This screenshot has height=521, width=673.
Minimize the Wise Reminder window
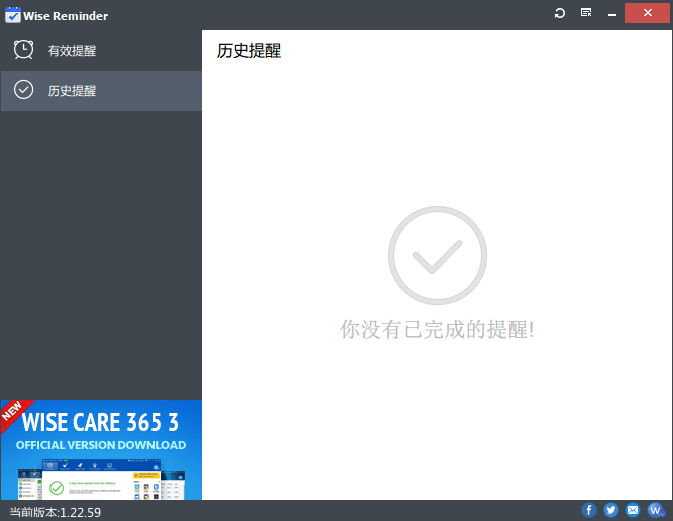pos(612,13)
